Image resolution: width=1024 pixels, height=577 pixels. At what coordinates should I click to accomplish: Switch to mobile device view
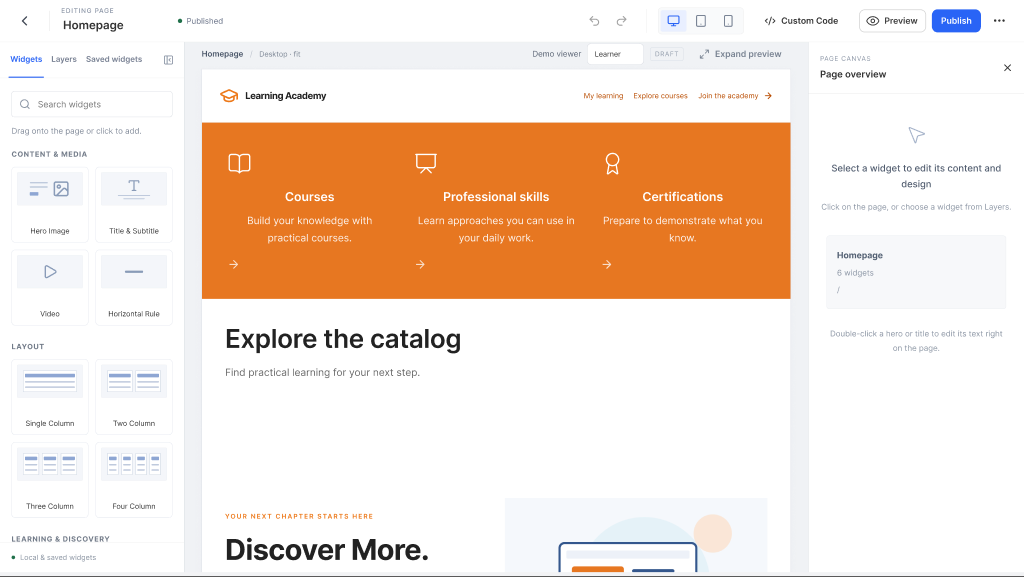pyautogui.click(x=728, y=21)
